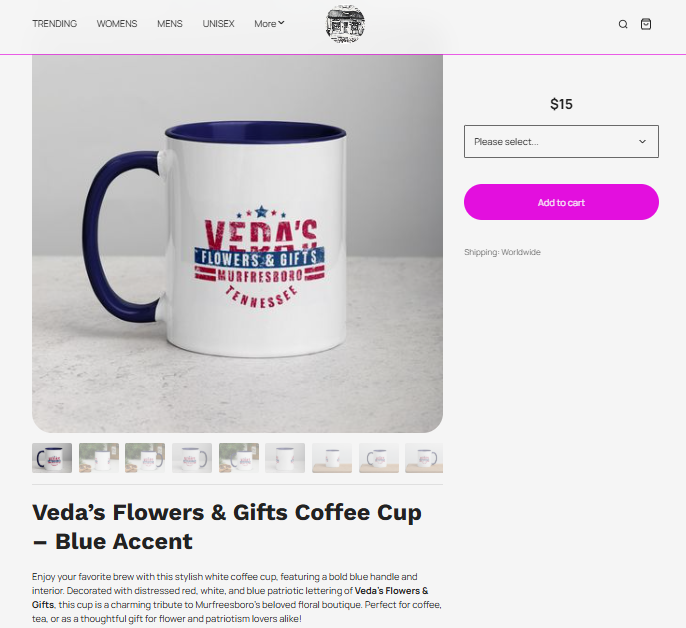This screenshot has height=628, width=686.
Task: Select the third product thumbnail
Action: pyautogui.click(x=145, y=458)
